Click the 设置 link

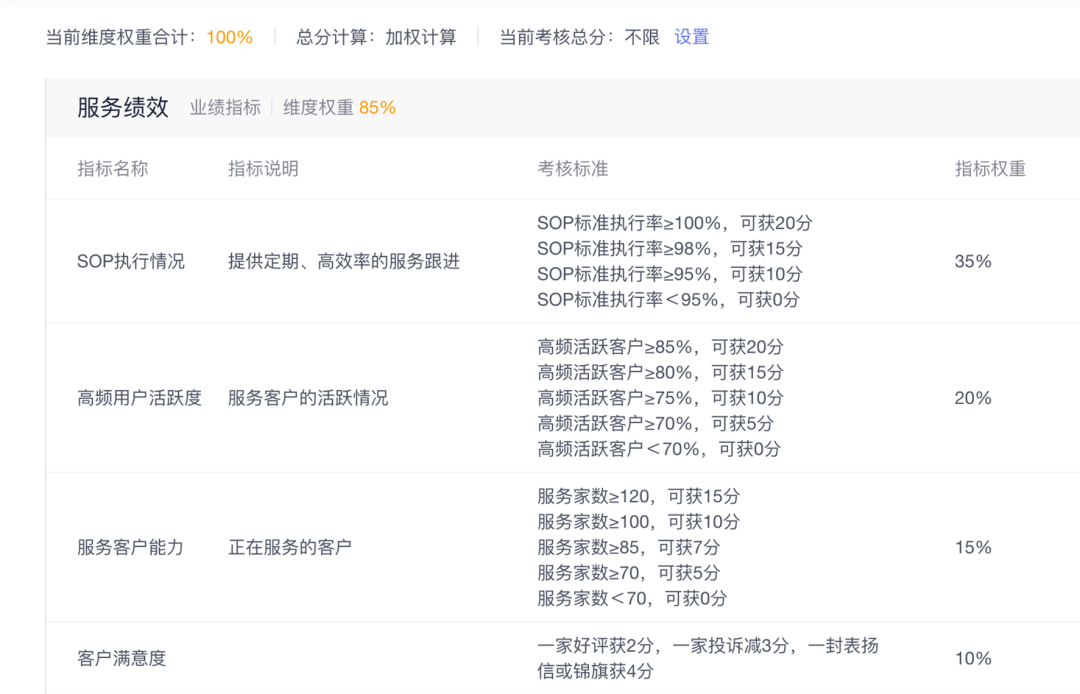point(692,36)
